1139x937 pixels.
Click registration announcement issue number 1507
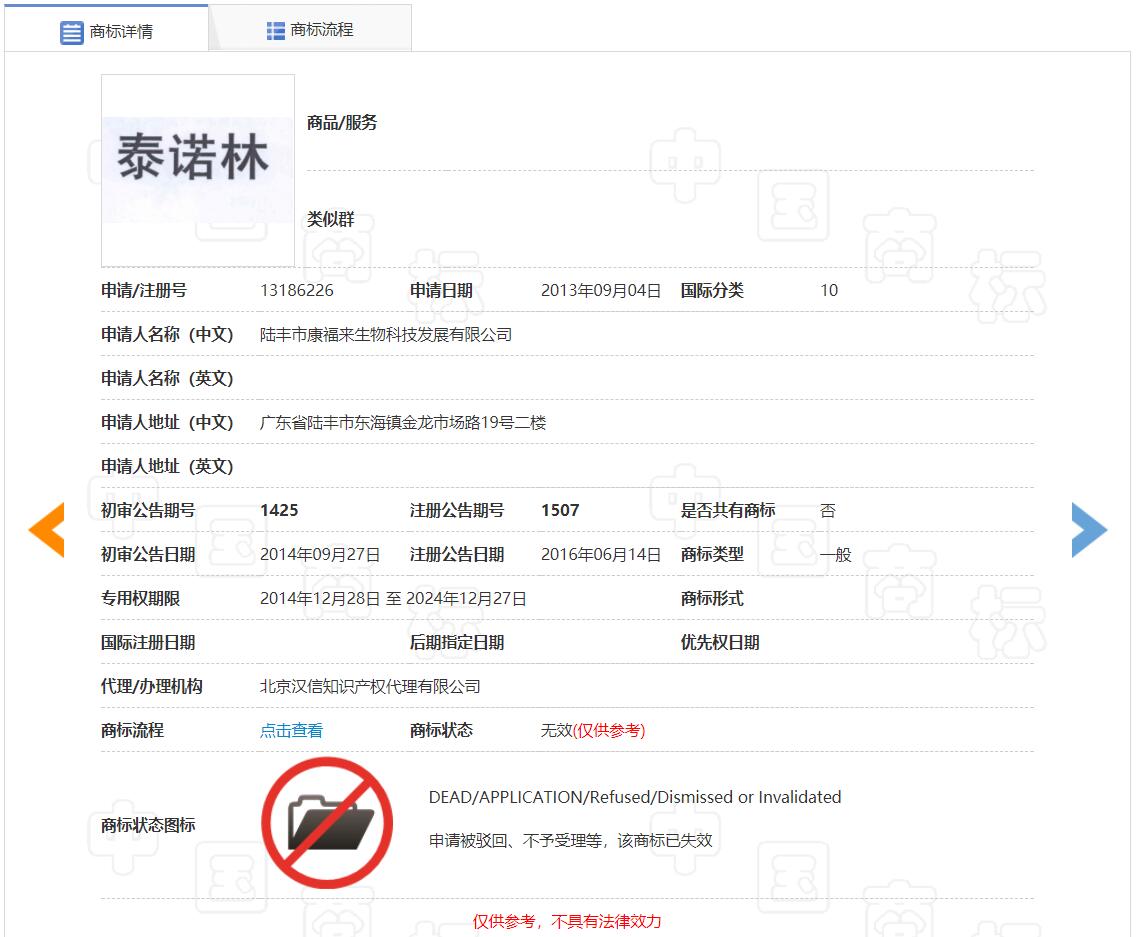tap(560, 511)
